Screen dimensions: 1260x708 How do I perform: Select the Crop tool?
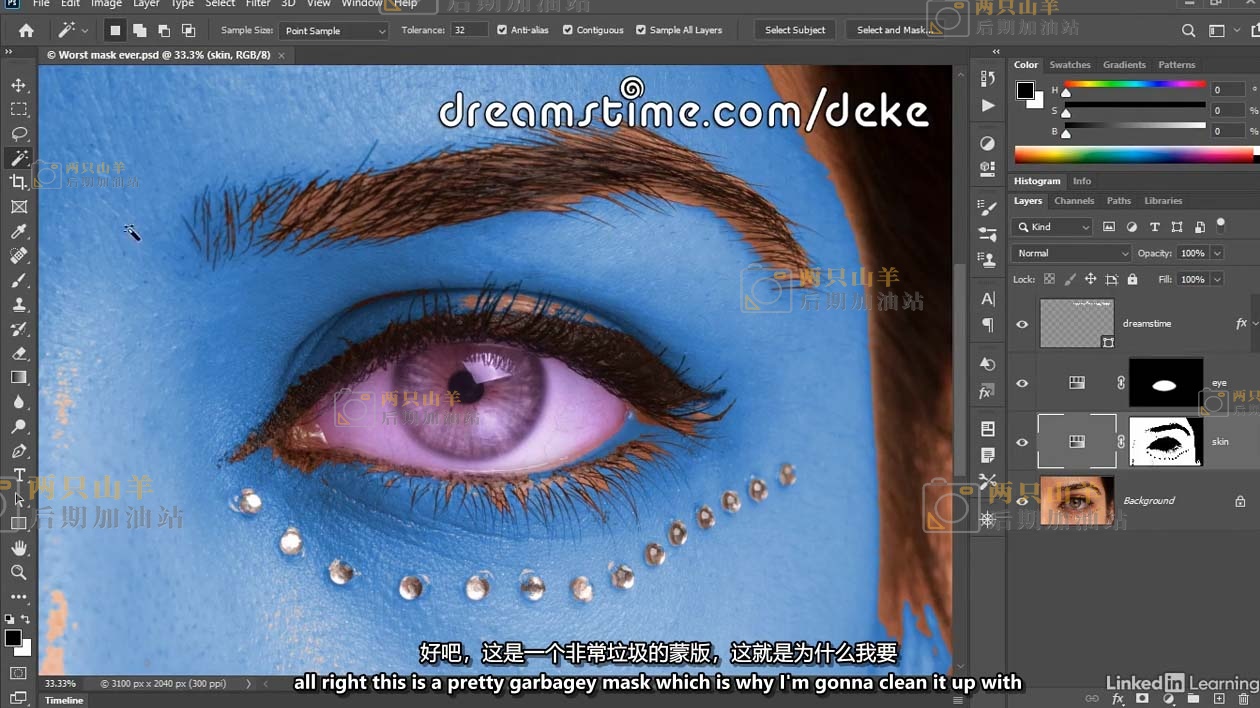tap(18, 182)
